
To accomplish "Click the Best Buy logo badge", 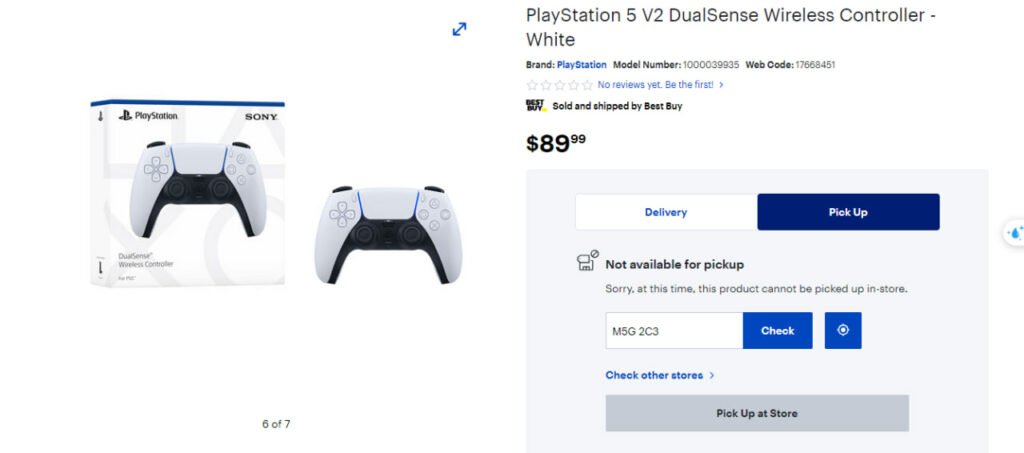I will click(x=536, y=105).
